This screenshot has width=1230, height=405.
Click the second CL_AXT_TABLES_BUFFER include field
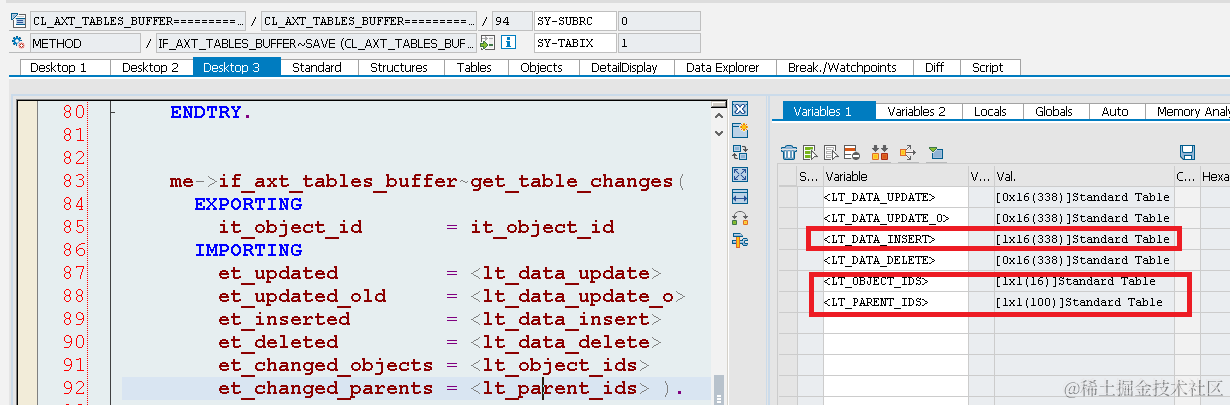tap(370, 20)
